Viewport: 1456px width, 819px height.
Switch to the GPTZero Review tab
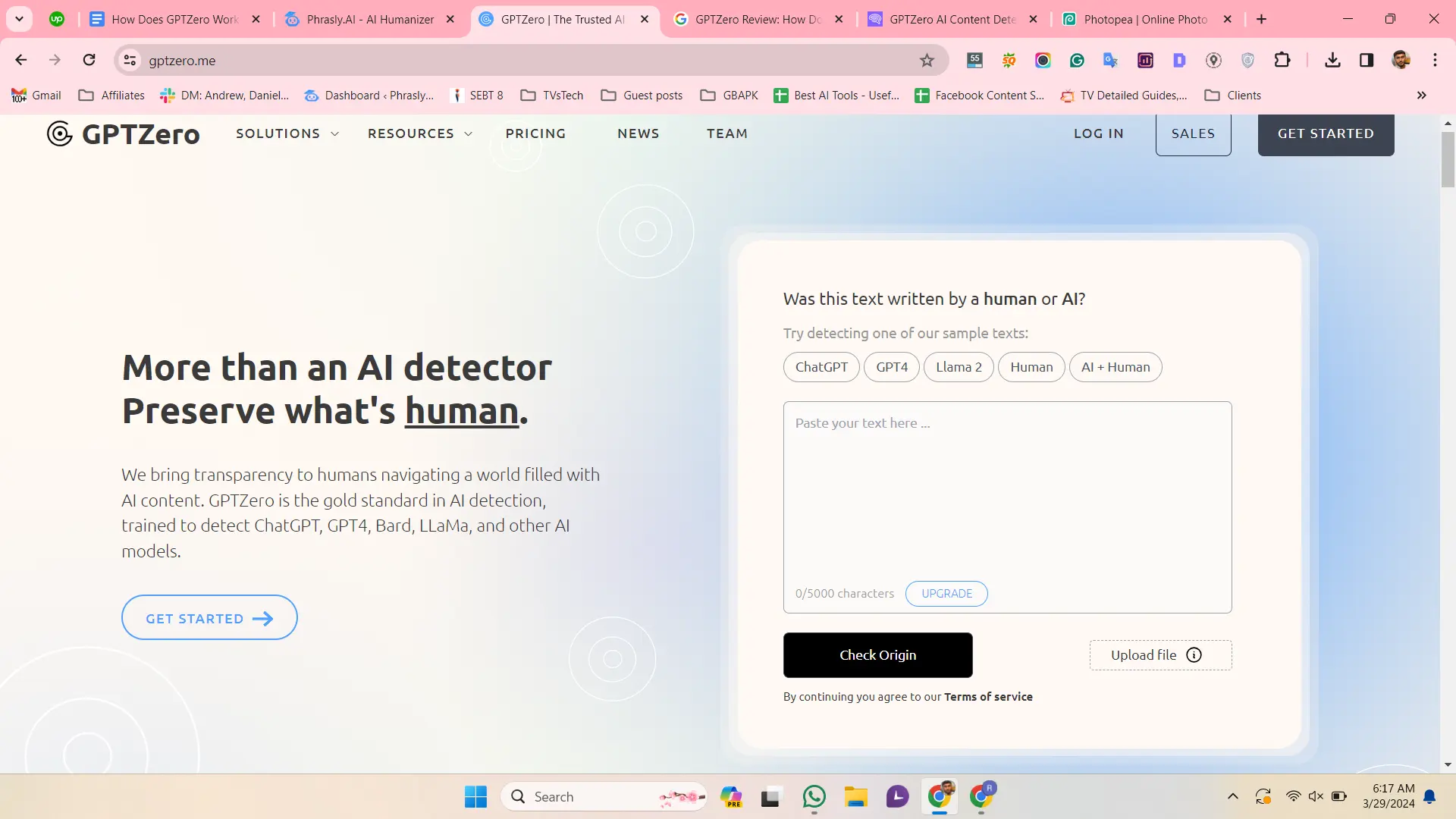[x=759, y=20]
